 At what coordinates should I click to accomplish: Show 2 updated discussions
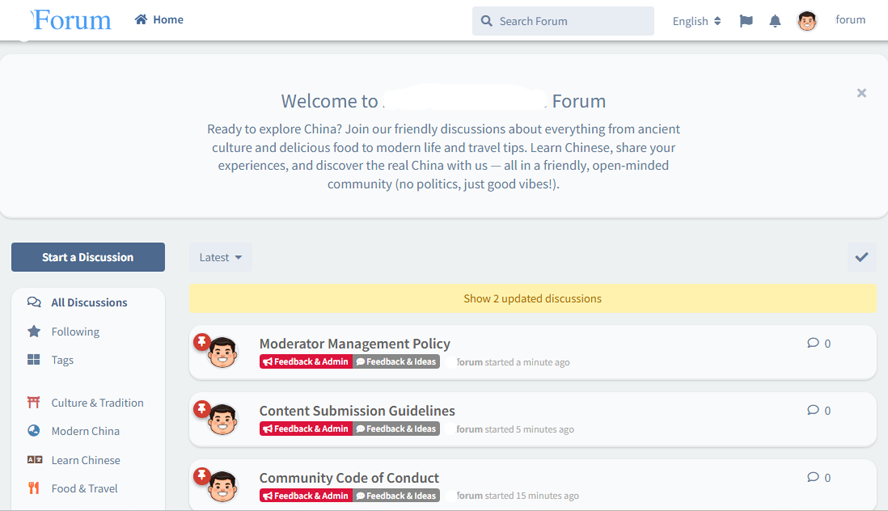click(532, 298)
